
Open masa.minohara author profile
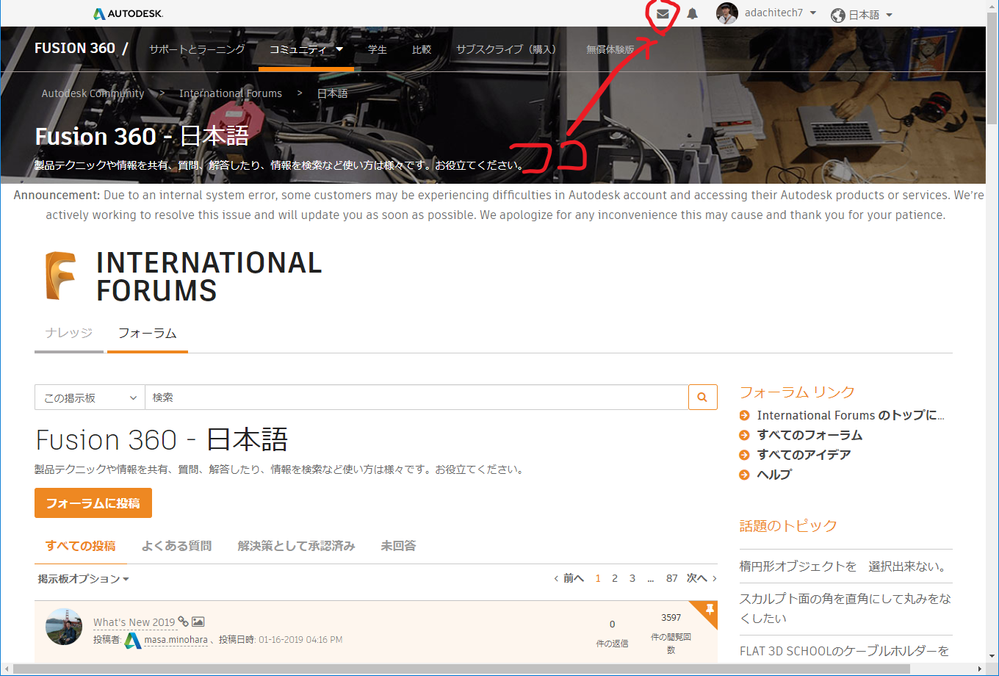pyautogui.click(x=176, y=640)
